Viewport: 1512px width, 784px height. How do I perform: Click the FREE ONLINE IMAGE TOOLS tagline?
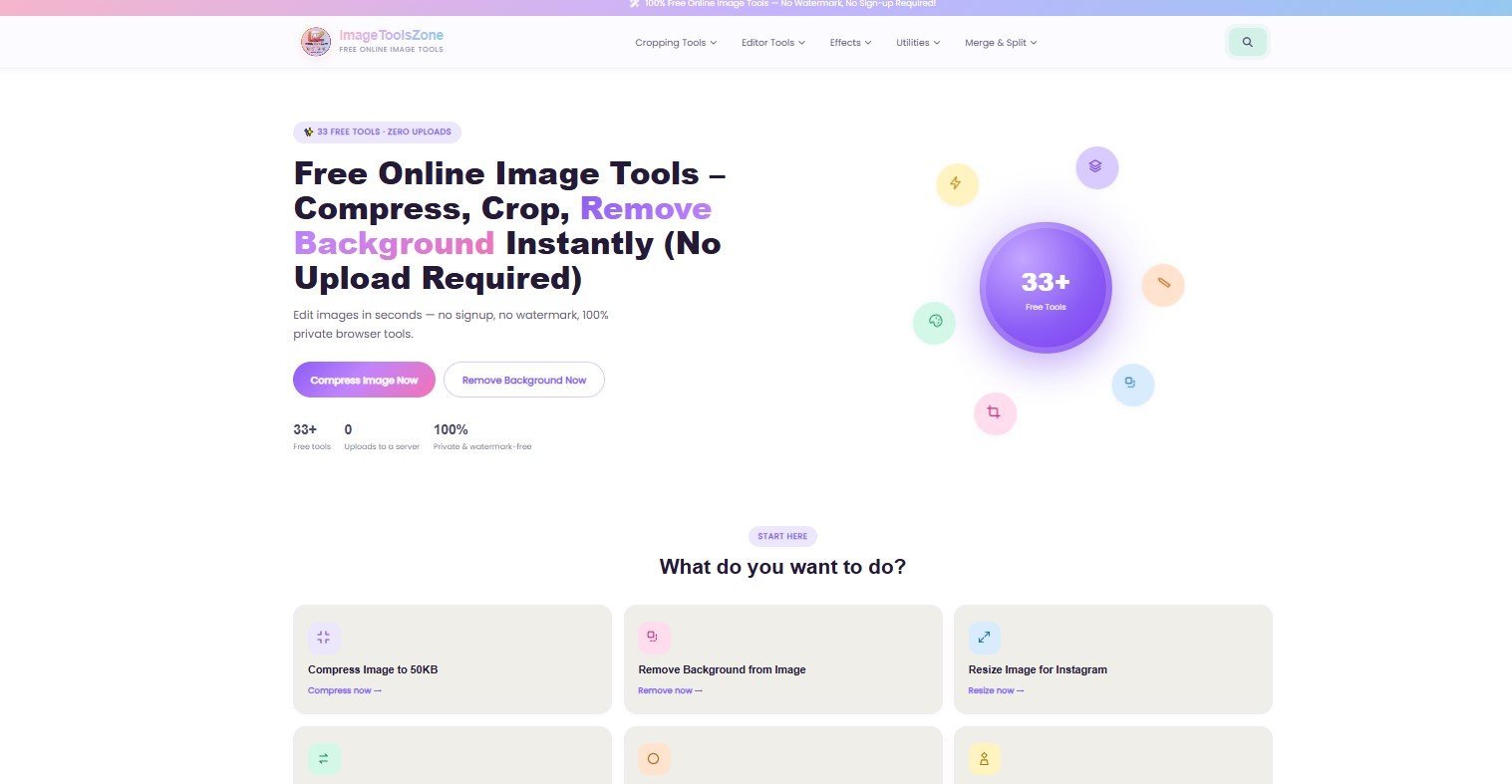(x=391, y=49)
